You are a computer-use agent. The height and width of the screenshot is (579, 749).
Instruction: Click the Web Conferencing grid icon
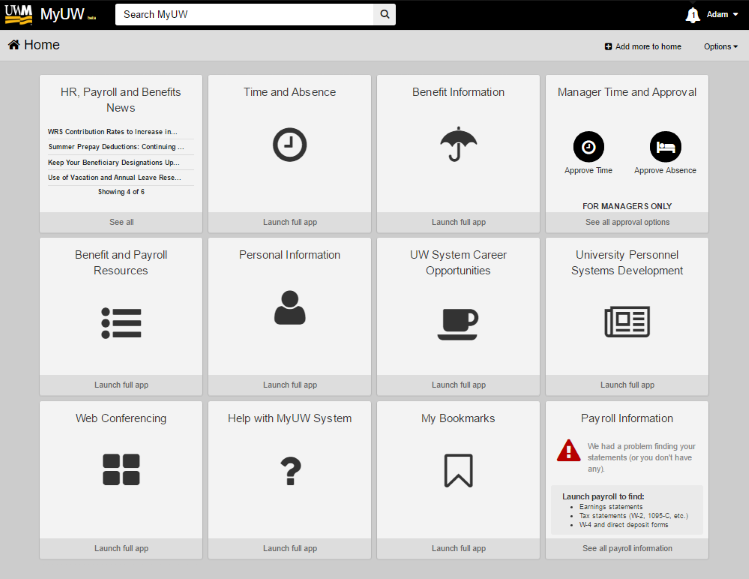[x=121, y=470]
